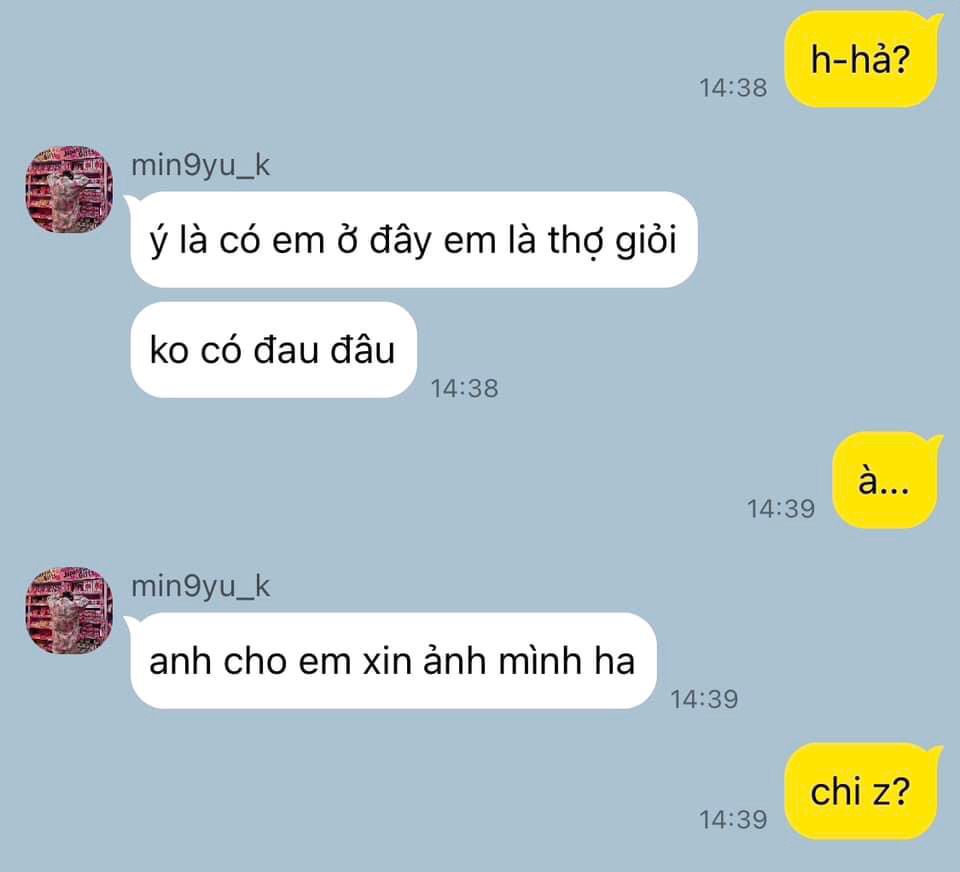Click the 14:39 timestamp after 'xin ảnh mình ha'

[705, 699]
